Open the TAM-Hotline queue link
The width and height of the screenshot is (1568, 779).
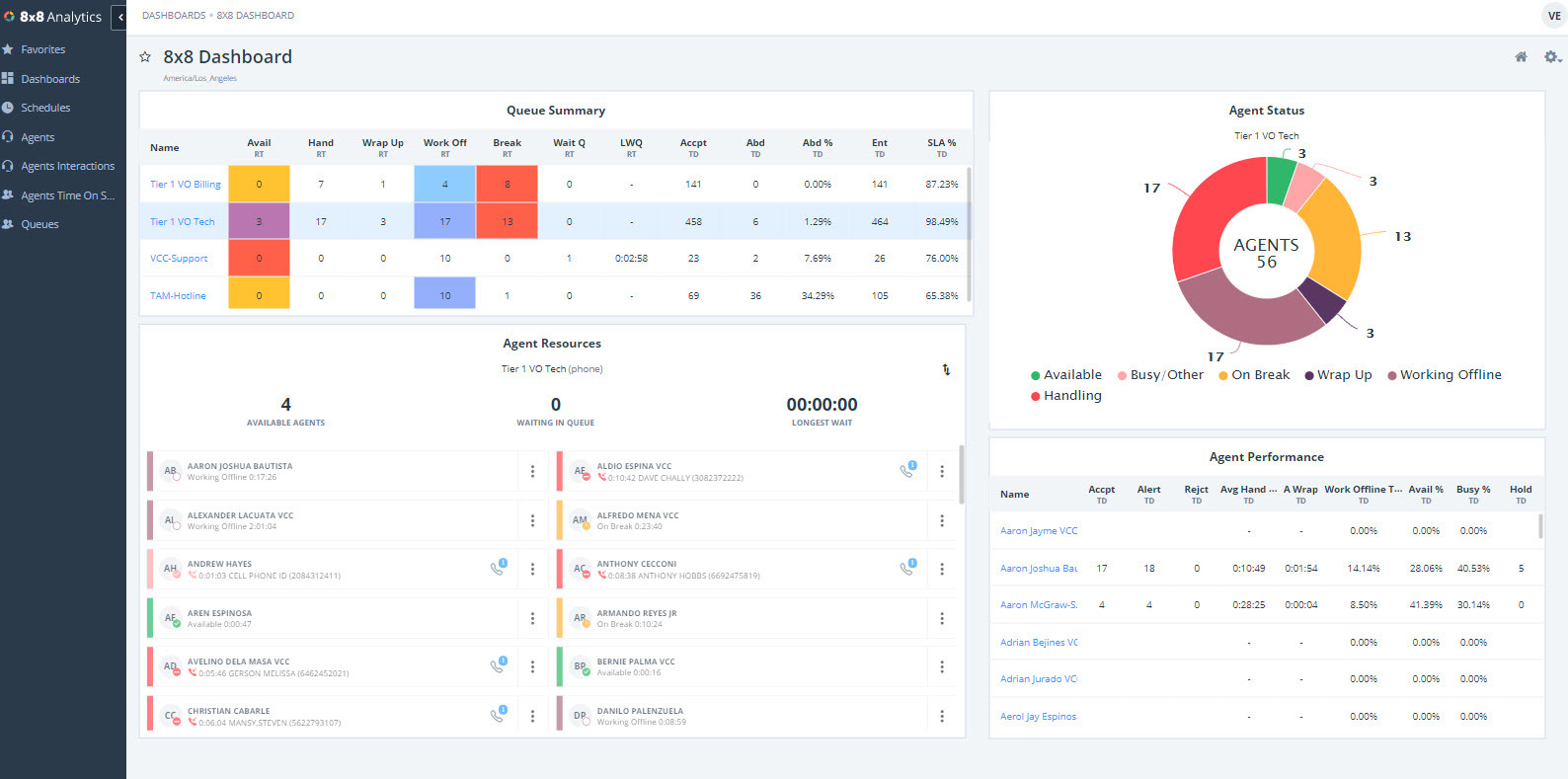tap(178, 296)
